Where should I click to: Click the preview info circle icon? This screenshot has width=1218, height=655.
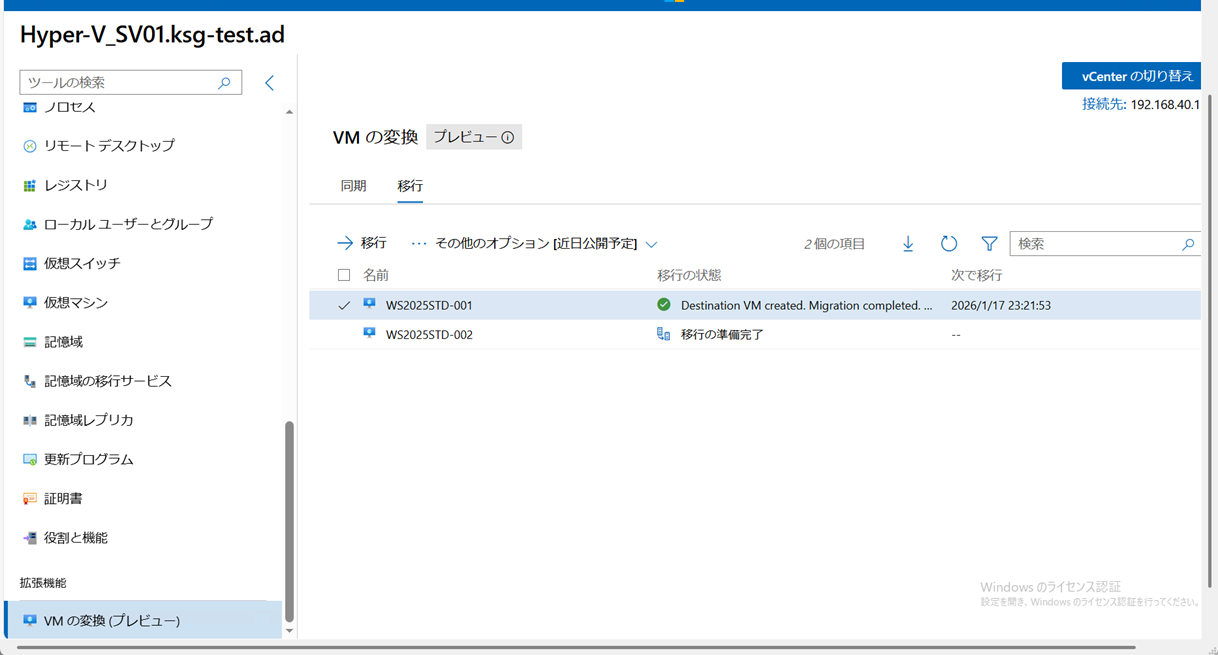point(508,138)
